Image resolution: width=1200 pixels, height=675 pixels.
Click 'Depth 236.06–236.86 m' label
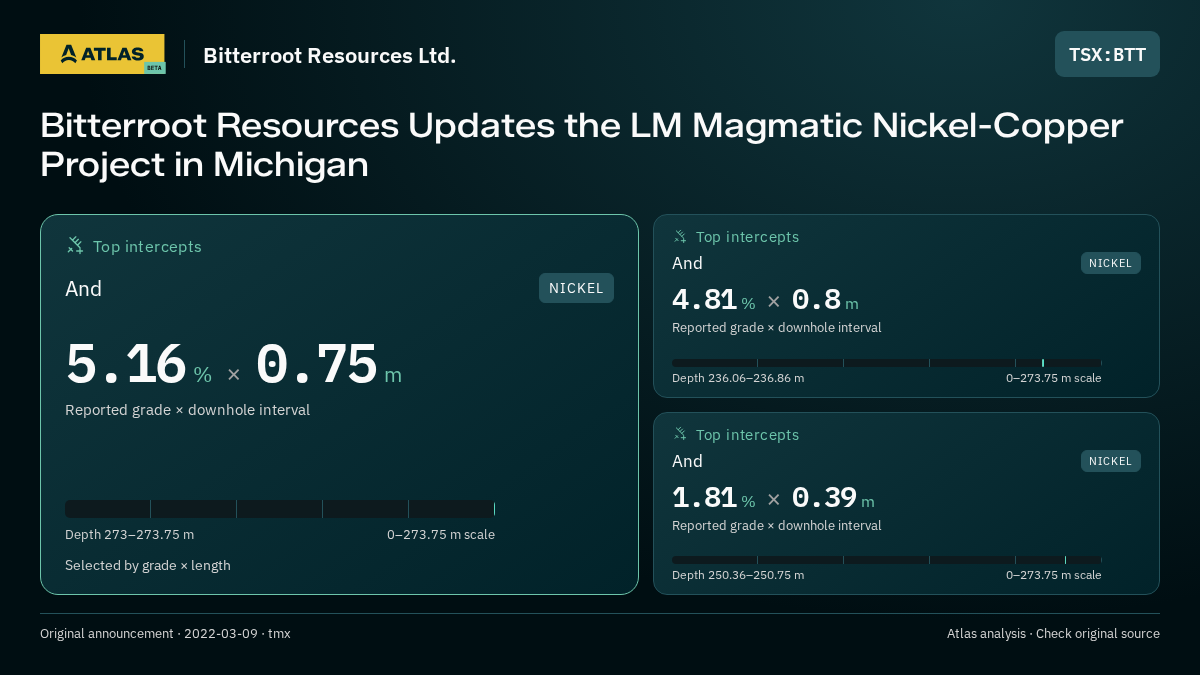pos(738,378)
